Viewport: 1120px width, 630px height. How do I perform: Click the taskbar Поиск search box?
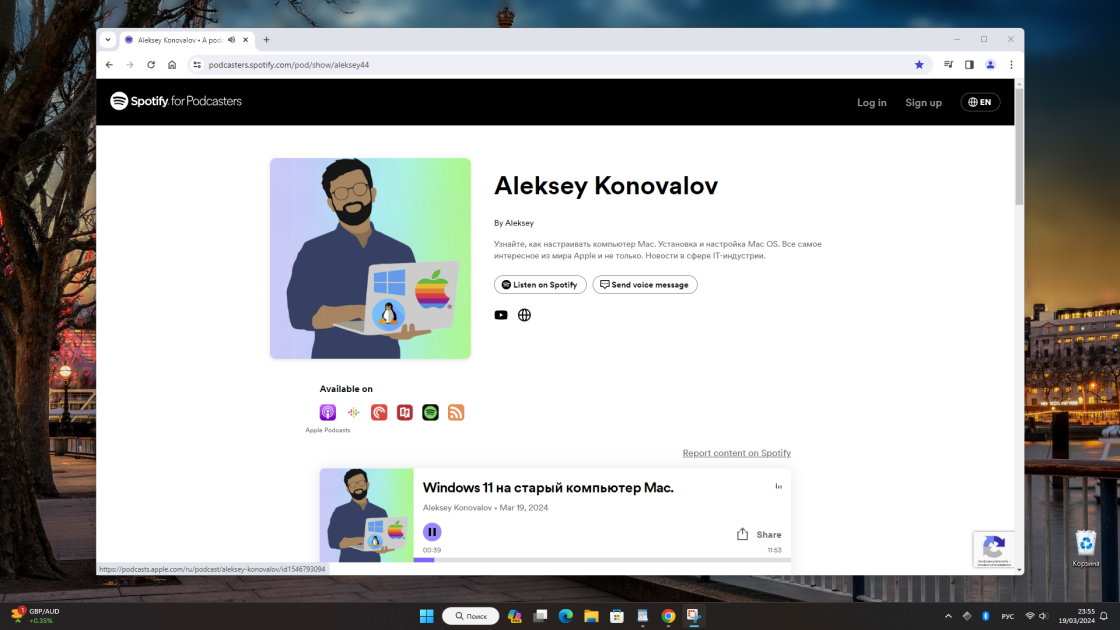(x=471, y=616)
